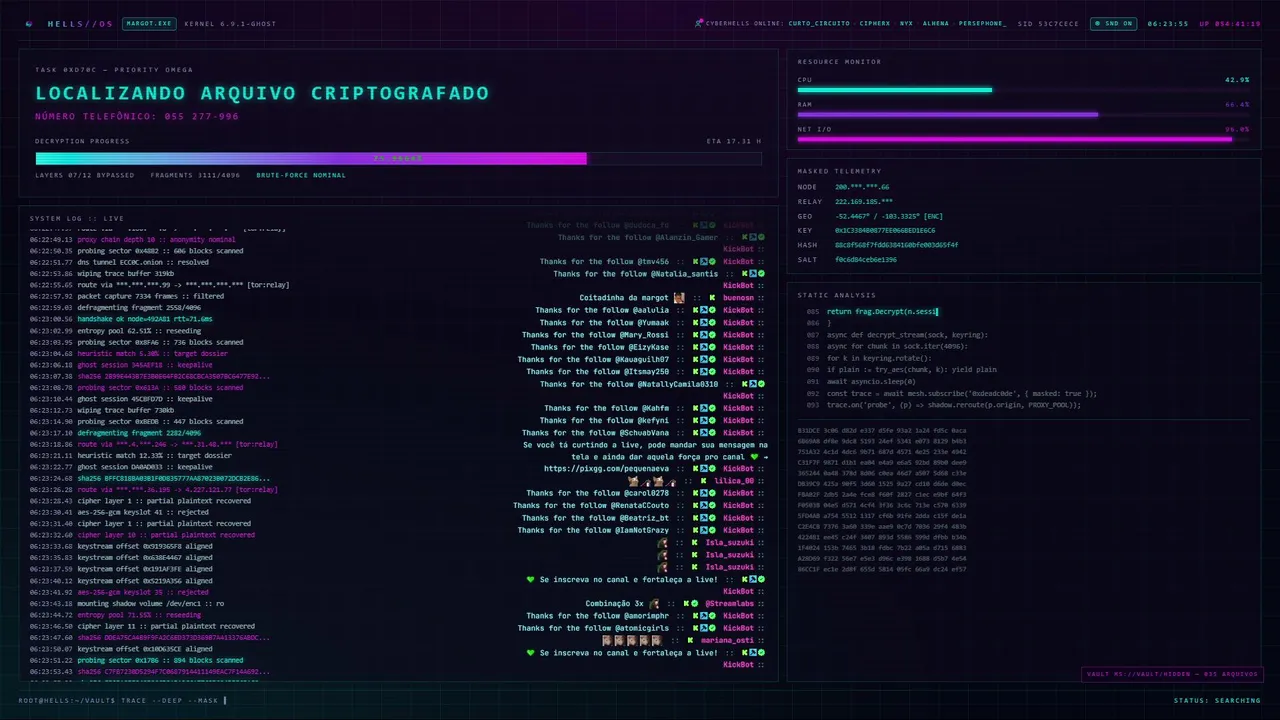Image resolution: width=1280 pixels, height=720 pixels.
Task: Click the clock showing 06:23:55
Action: coord(1168,23)
